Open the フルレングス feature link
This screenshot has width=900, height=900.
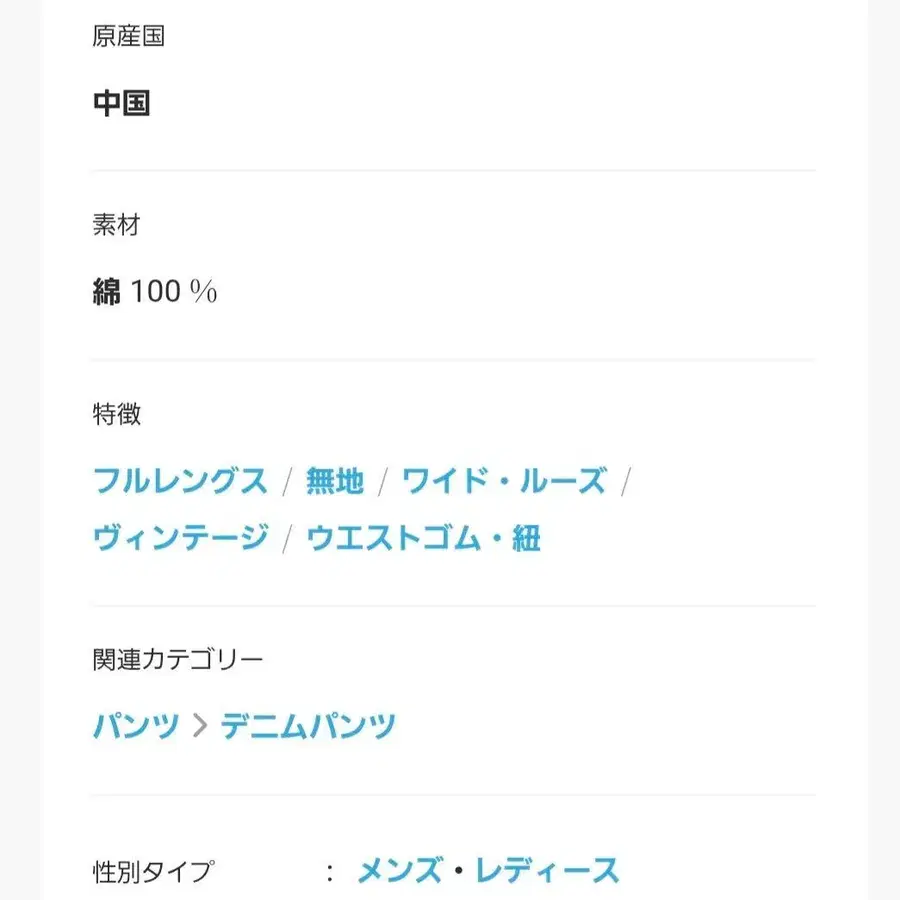tap(180, 481)
